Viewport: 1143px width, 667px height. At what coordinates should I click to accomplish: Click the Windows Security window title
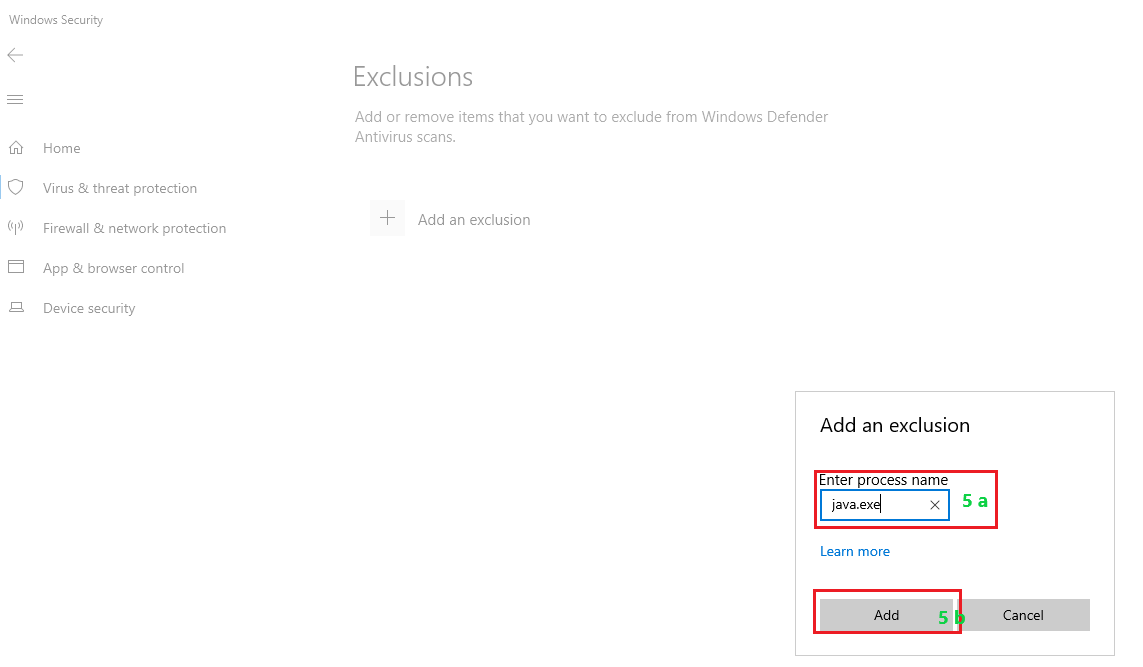click(x=56, y=20)
